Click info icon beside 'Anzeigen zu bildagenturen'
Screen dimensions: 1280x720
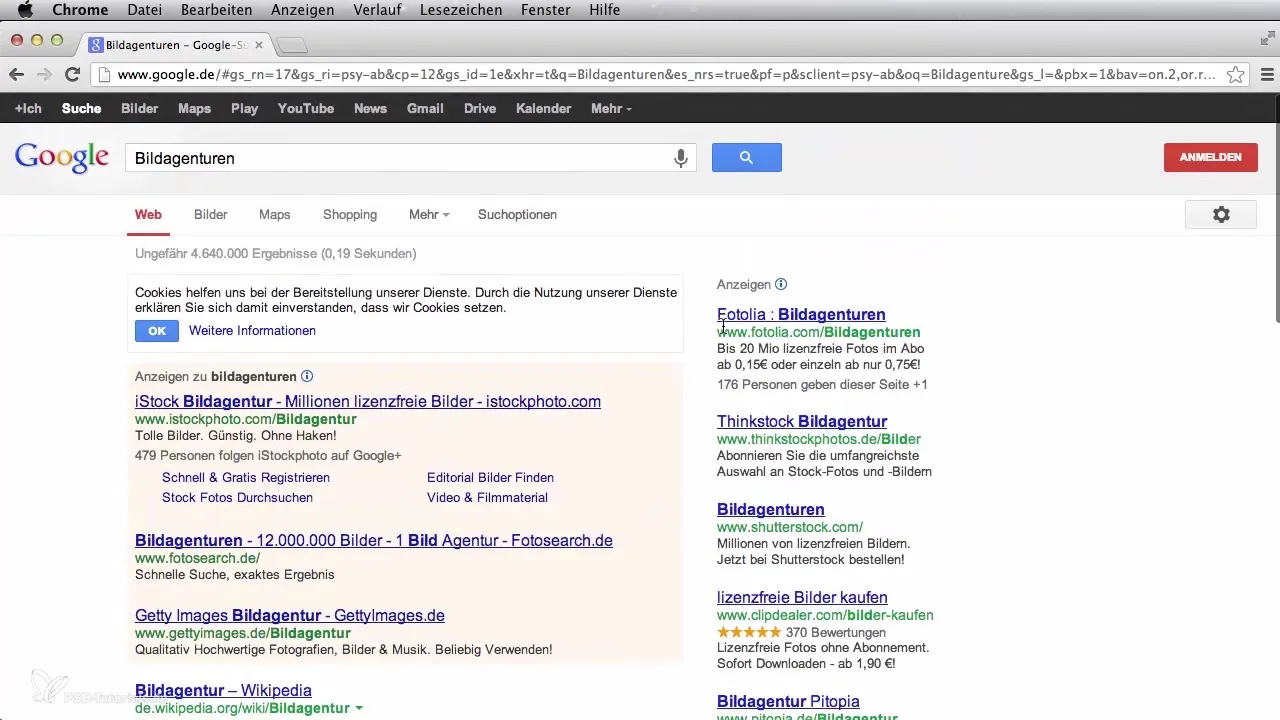(307, 377)
